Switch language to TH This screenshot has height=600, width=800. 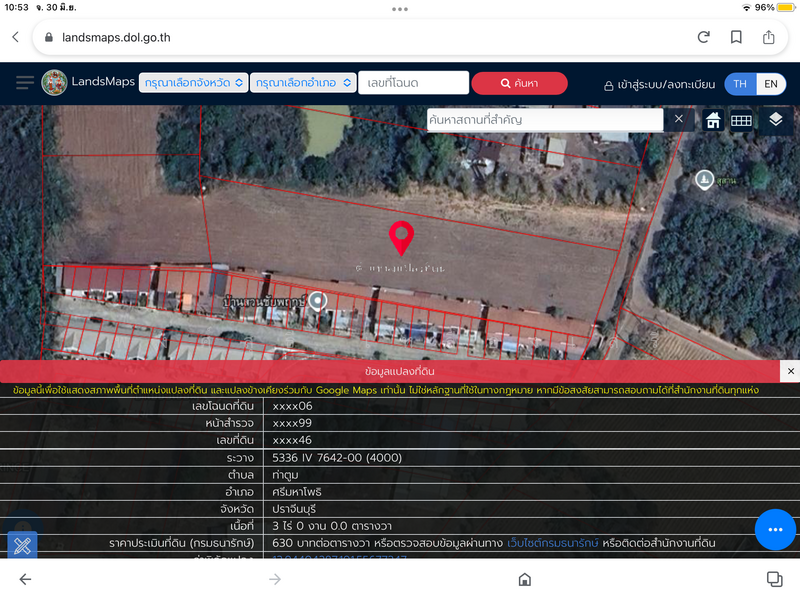[x=740, y=84]
